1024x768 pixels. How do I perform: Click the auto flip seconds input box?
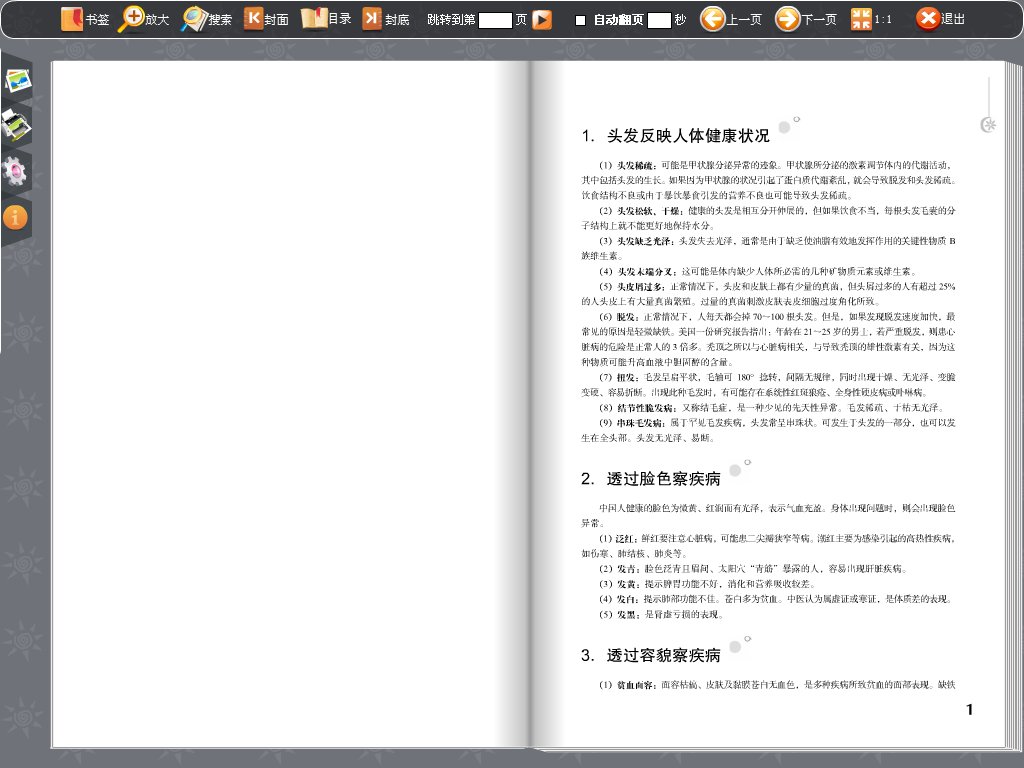pyautogui.click(x=659, y=20)
